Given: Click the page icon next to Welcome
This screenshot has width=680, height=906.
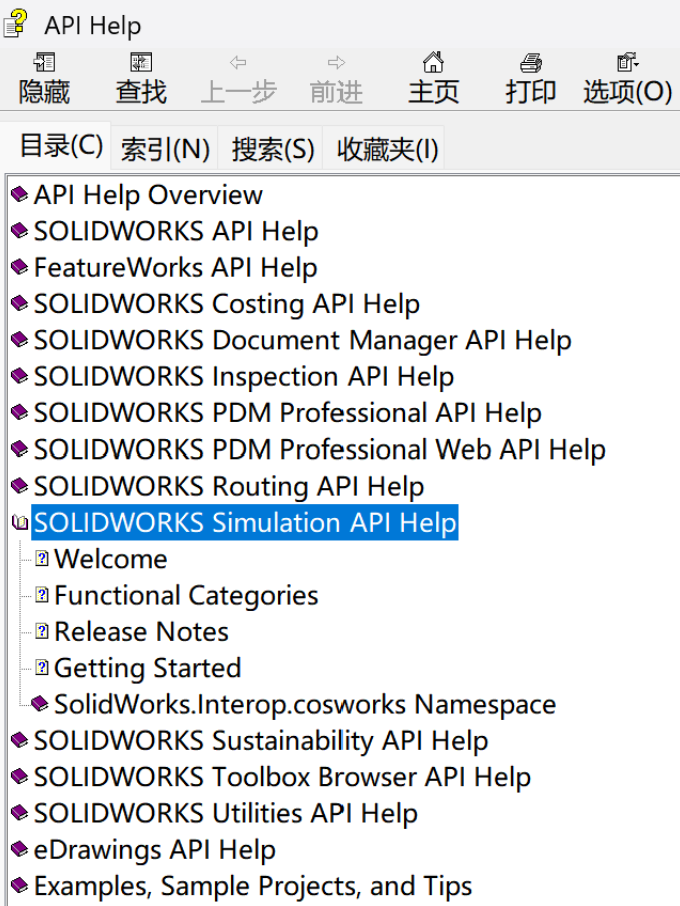Looking at the screenshot, I should click(42, 559).
